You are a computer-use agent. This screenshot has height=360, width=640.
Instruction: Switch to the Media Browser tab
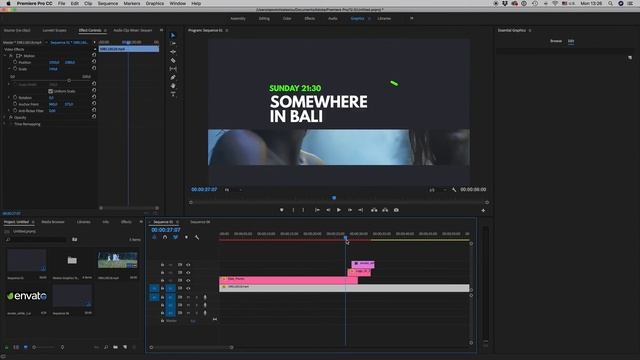53,222
